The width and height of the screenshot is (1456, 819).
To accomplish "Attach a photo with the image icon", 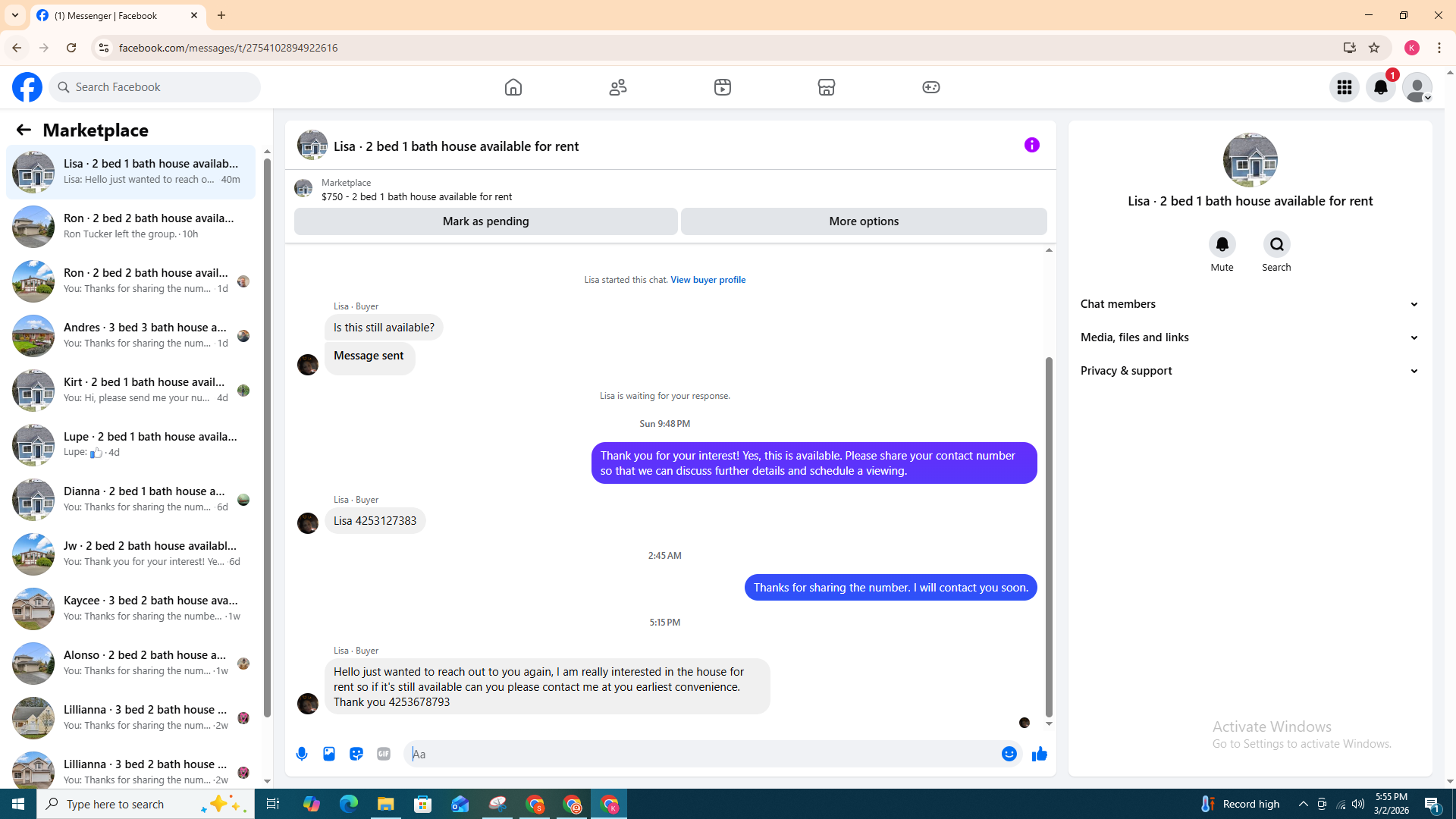I will click(329, 754).
